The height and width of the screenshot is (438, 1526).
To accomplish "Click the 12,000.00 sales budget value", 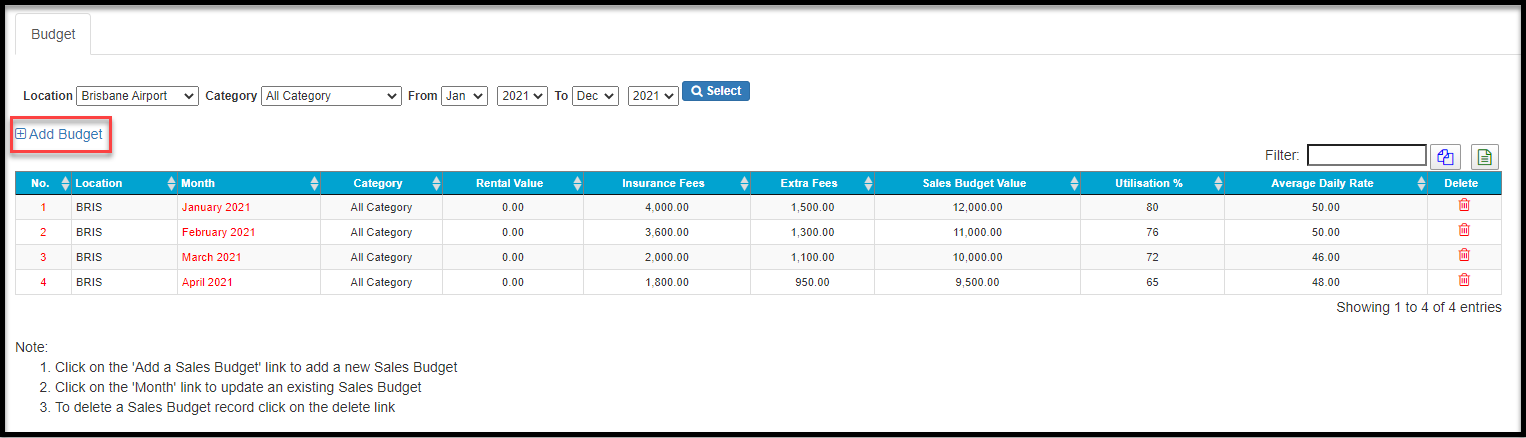I will [977, 207].
